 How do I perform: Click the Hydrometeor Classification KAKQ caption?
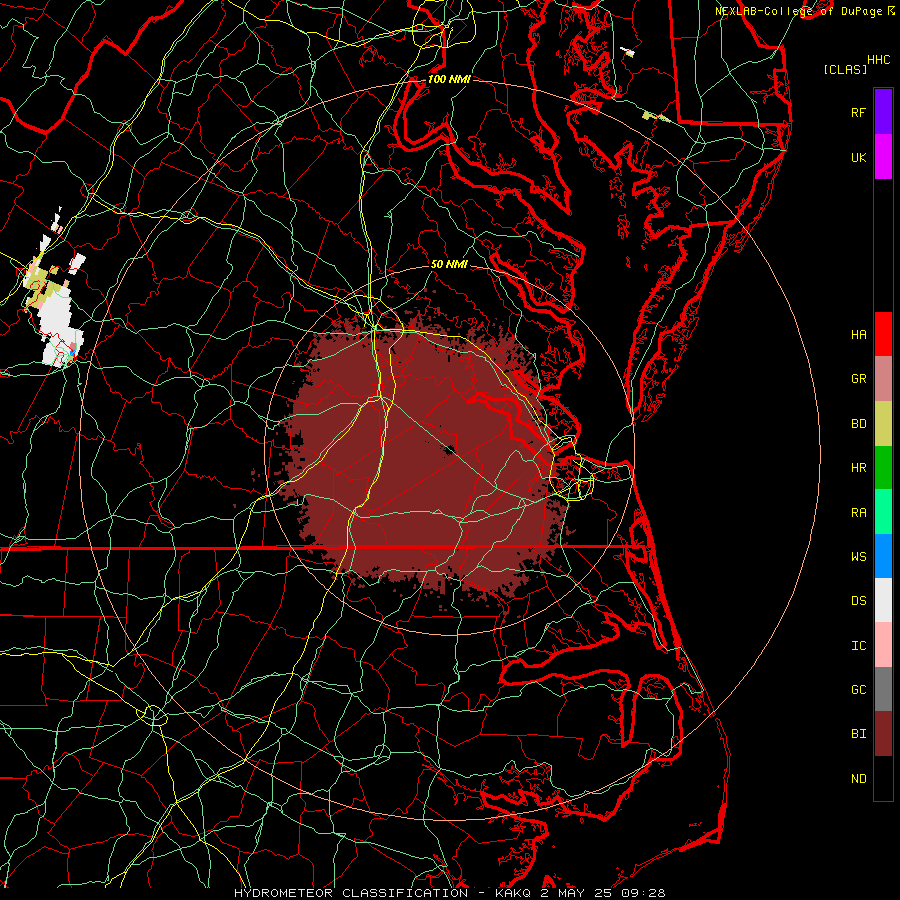(x=449, y=893)
